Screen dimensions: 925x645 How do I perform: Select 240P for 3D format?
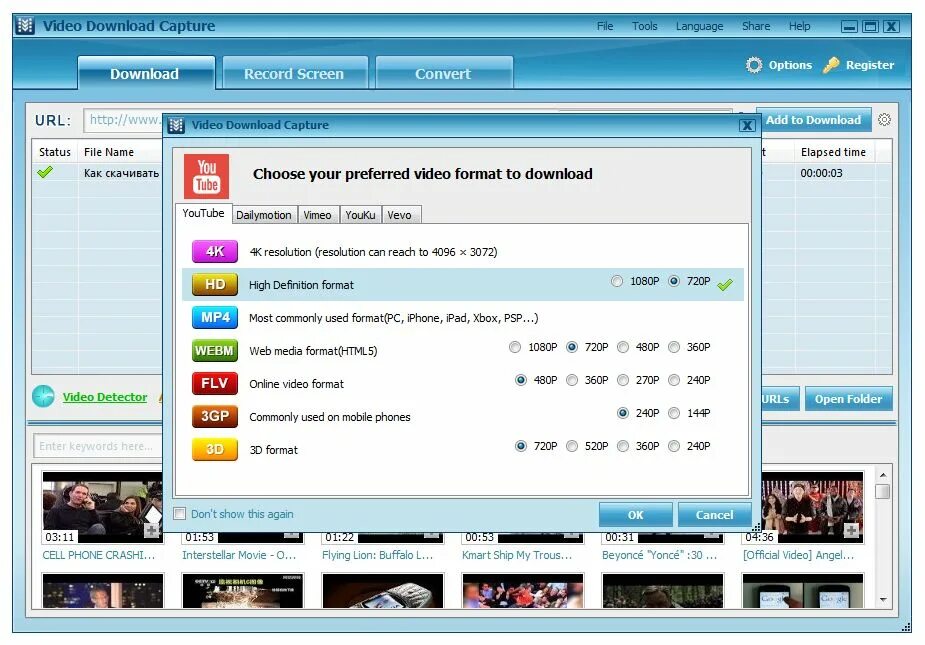(674, 446)
